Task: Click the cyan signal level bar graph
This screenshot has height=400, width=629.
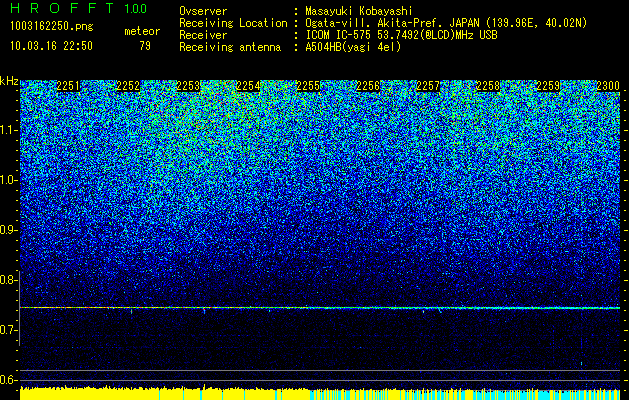Action: (465, 394)
